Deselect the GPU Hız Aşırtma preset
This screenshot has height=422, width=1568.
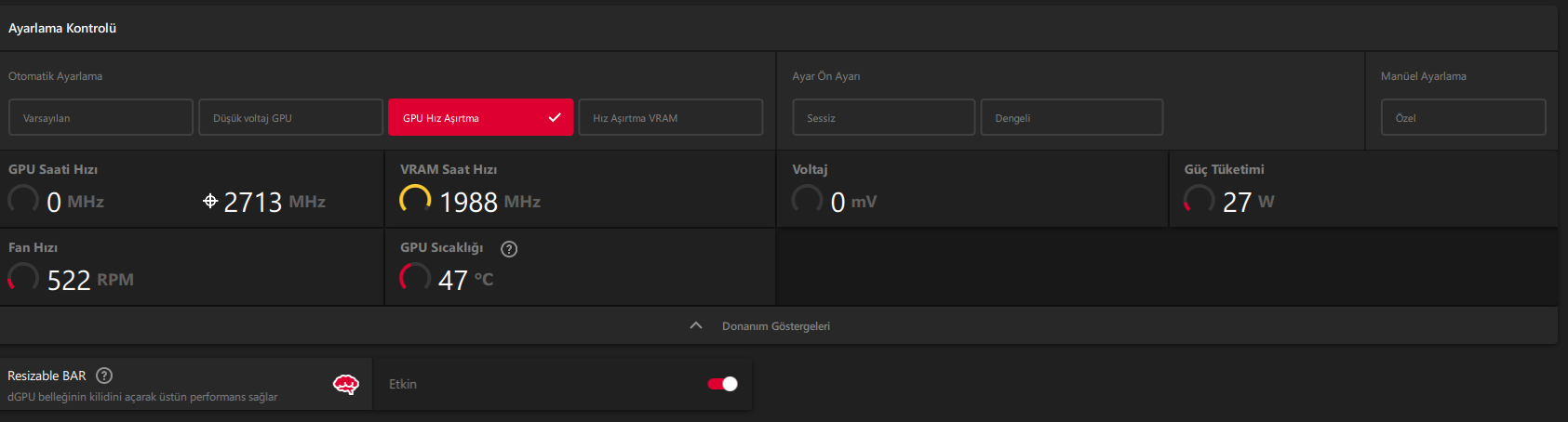click(480, 118)
